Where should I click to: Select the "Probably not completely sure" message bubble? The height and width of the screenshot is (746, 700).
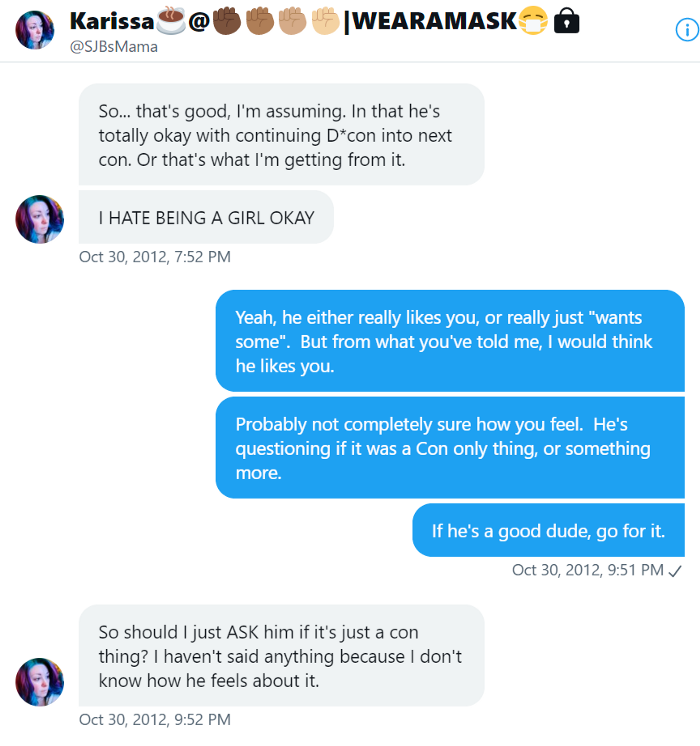tap(450, 448)
